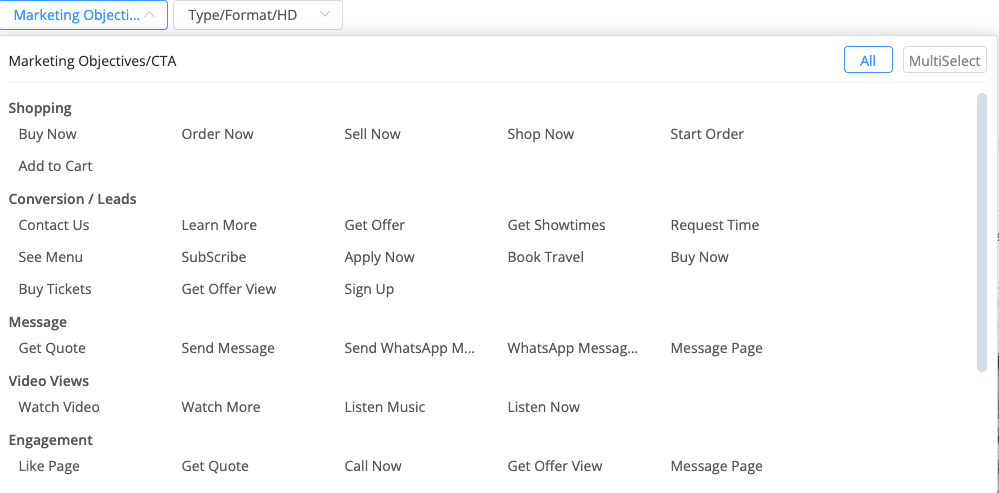Choose the Learn More option
The height and width of the screenshot is (493, 999).
219,225
